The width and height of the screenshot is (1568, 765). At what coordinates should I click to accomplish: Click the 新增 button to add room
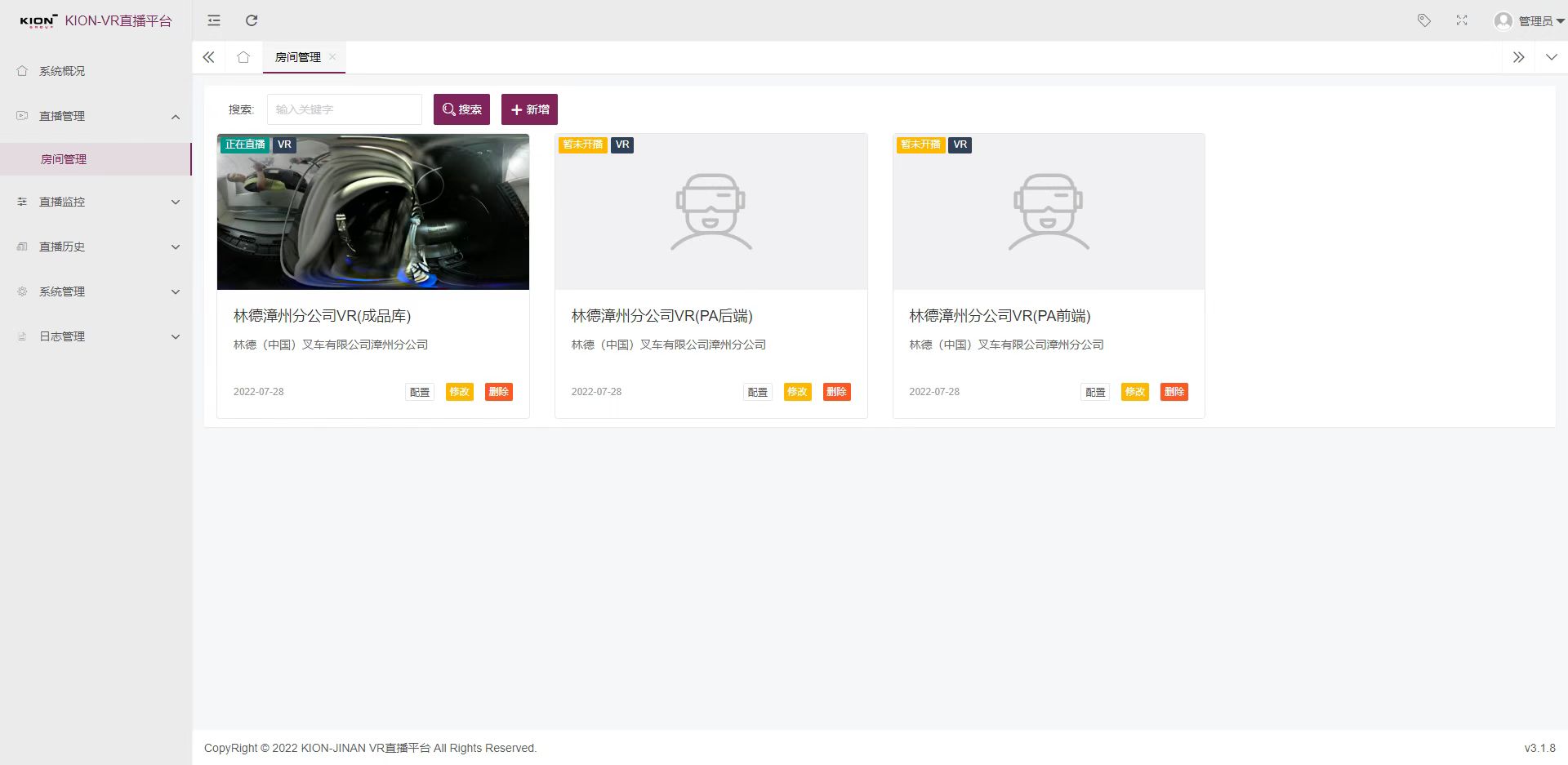529,109
